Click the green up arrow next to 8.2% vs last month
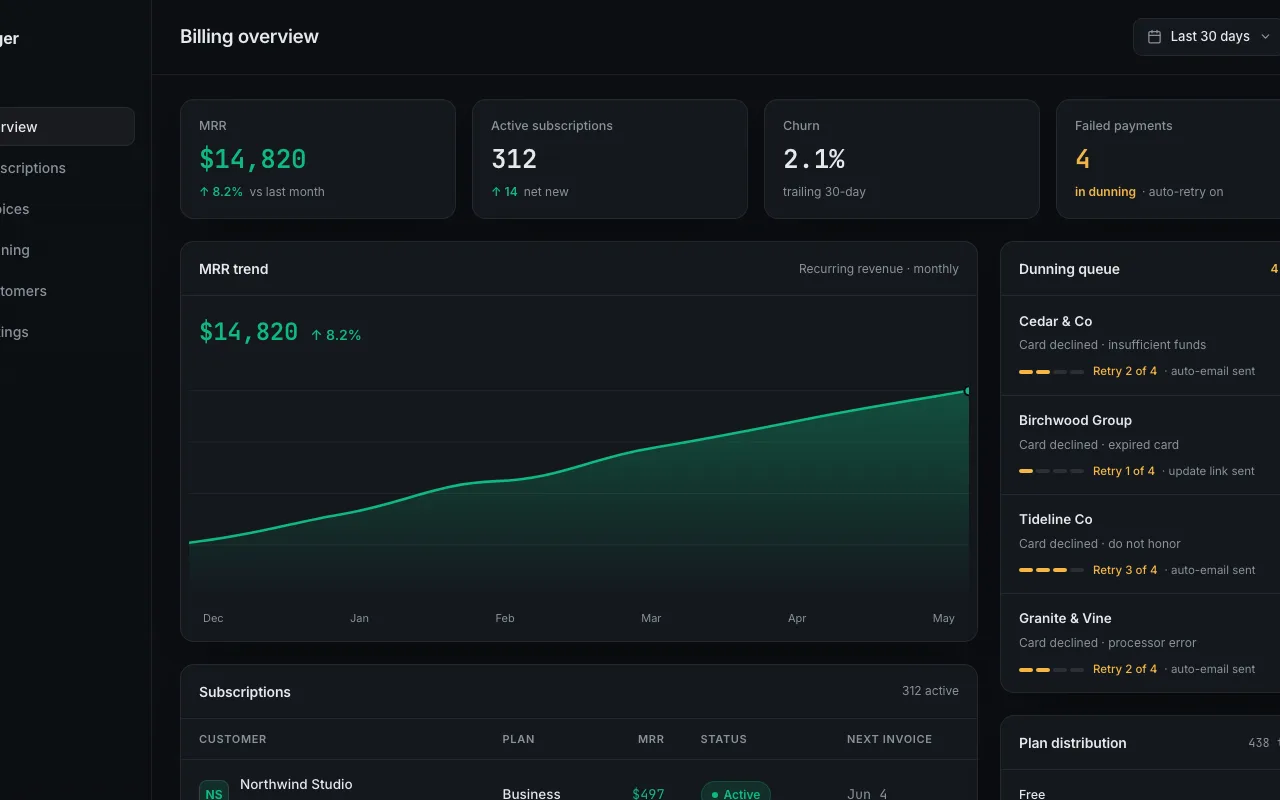 click(x=204, y=192)
